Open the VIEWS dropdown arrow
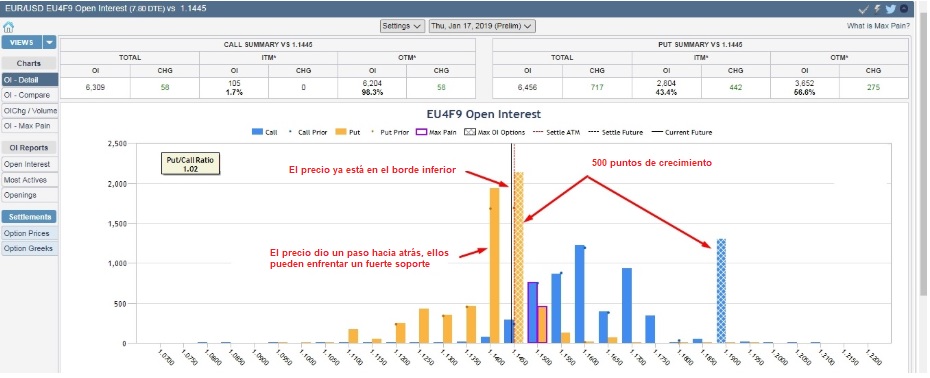The height and width of the screenshot is (378, 930). click(50, 42)
